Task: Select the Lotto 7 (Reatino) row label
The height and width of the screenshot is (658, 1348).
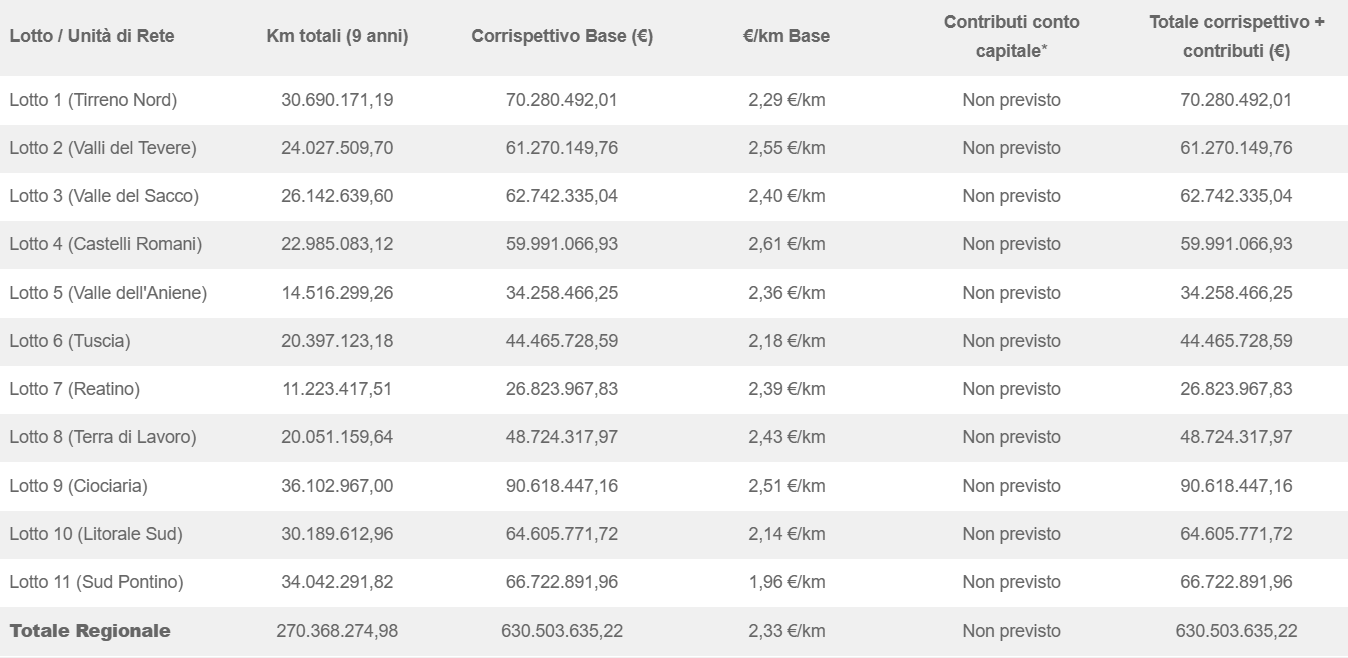Action: tap(75, 389)
